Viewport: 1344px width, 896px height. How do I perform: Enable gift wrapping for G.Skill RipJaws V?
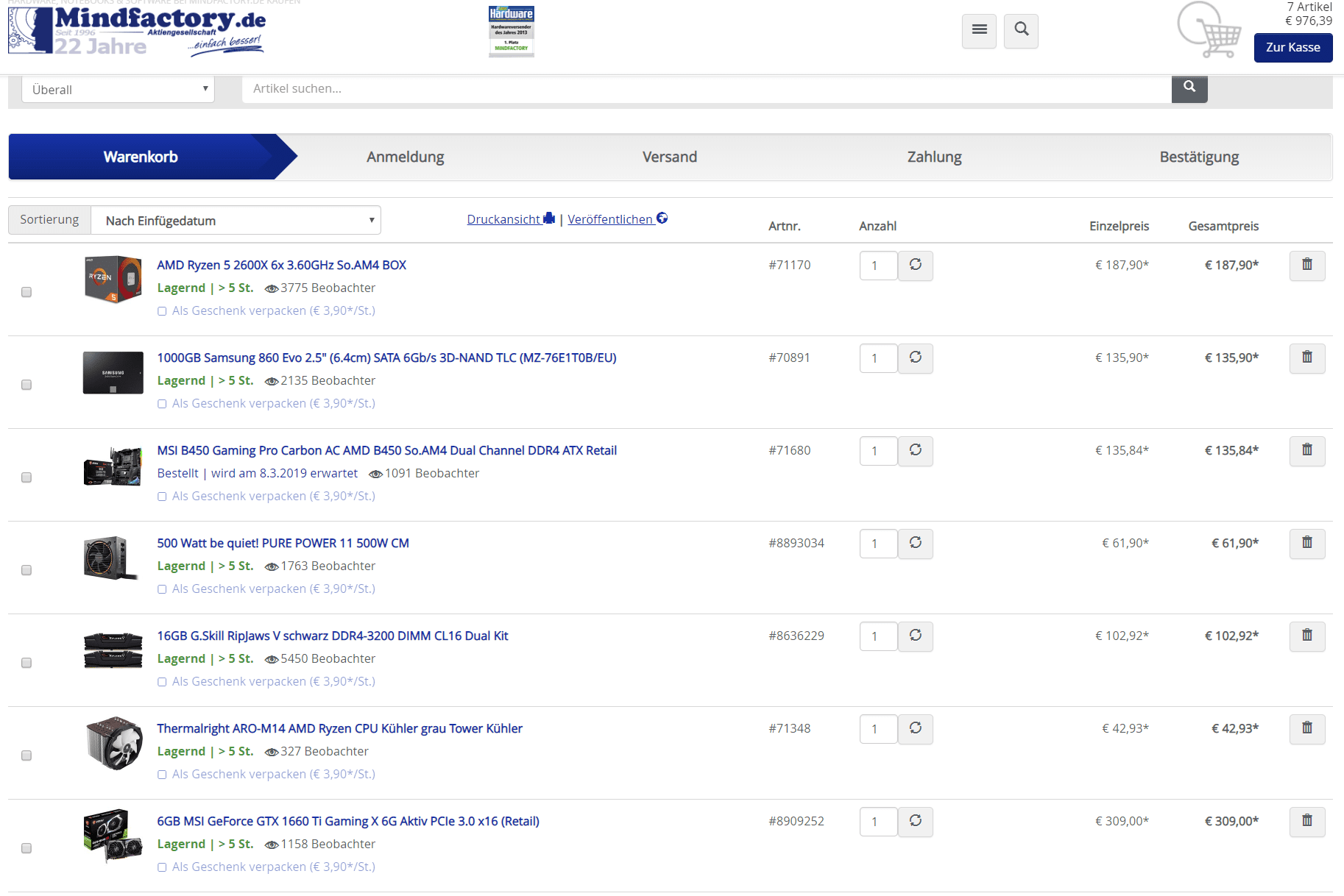point(162,682)
